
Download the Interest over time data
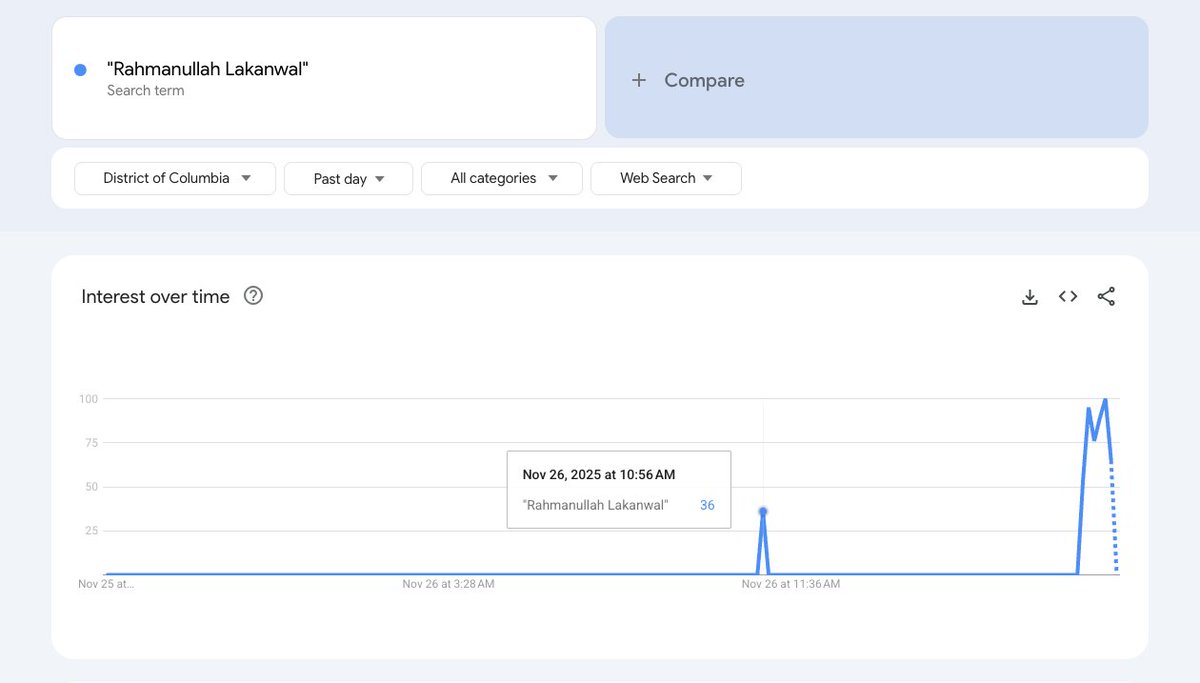pyautogui.click(x=1030, y=296)
